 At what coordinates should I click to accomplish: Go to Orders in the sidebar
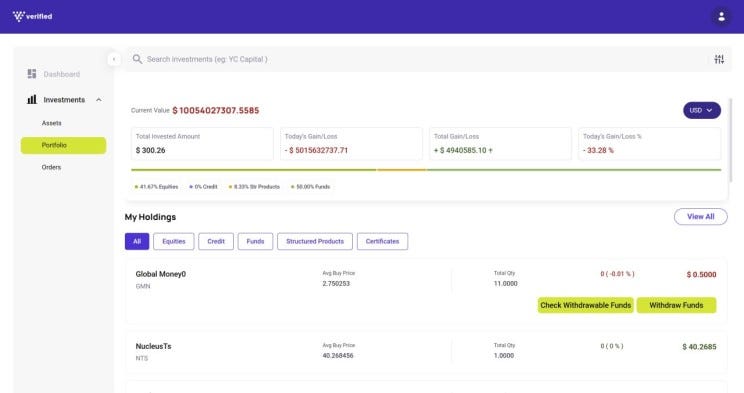[51, 167]
